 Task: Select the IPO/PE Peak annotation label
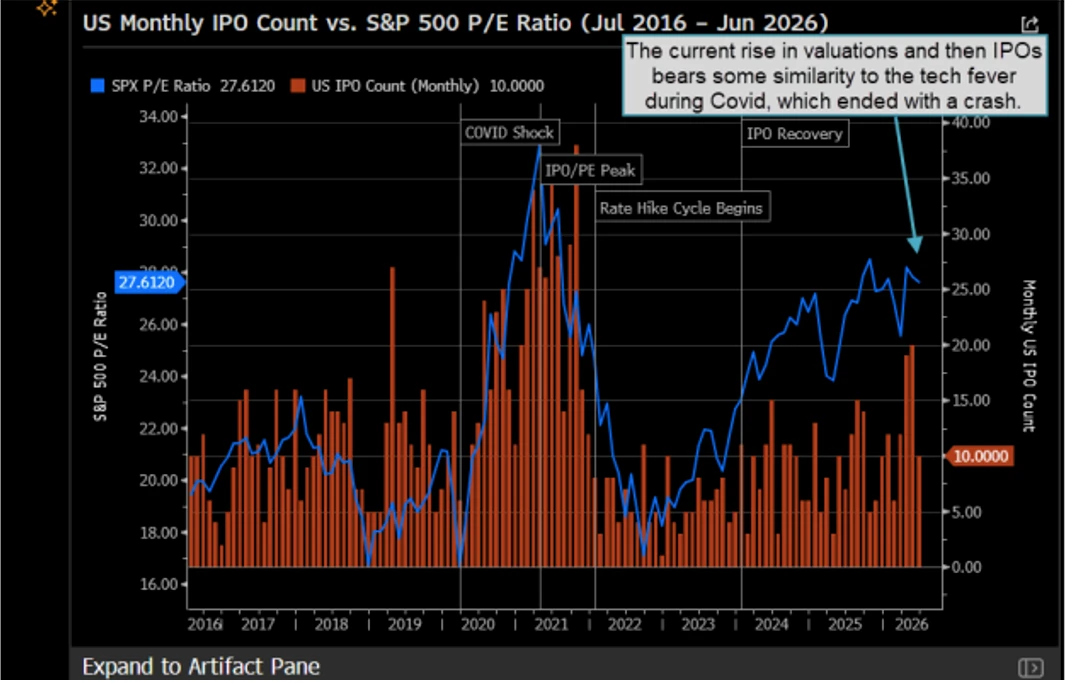(590, 170)
